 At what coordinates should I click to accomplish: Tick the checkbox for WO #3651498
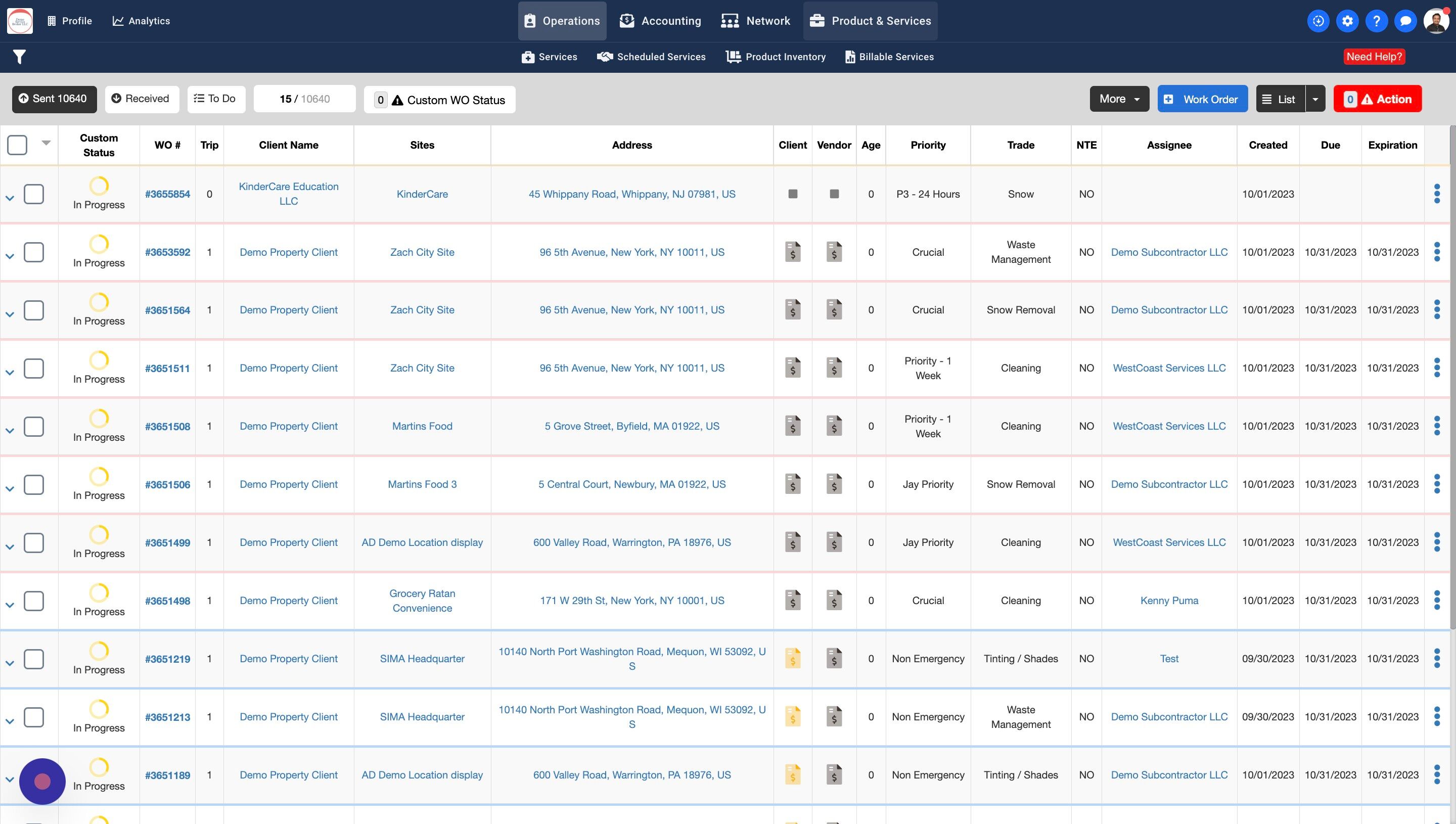point(34,601)
